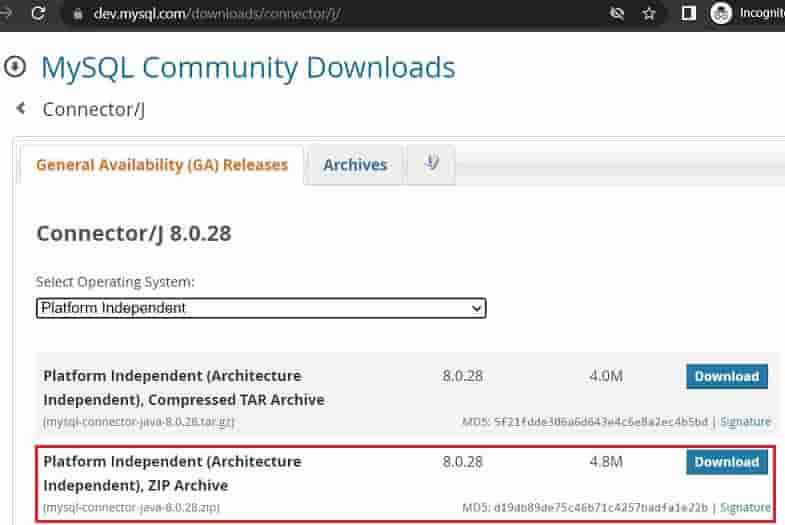Click the 8.0.28 version in TAR row
Image resolution: width=785 pixels, height=525 pixels.
[463, 376]
